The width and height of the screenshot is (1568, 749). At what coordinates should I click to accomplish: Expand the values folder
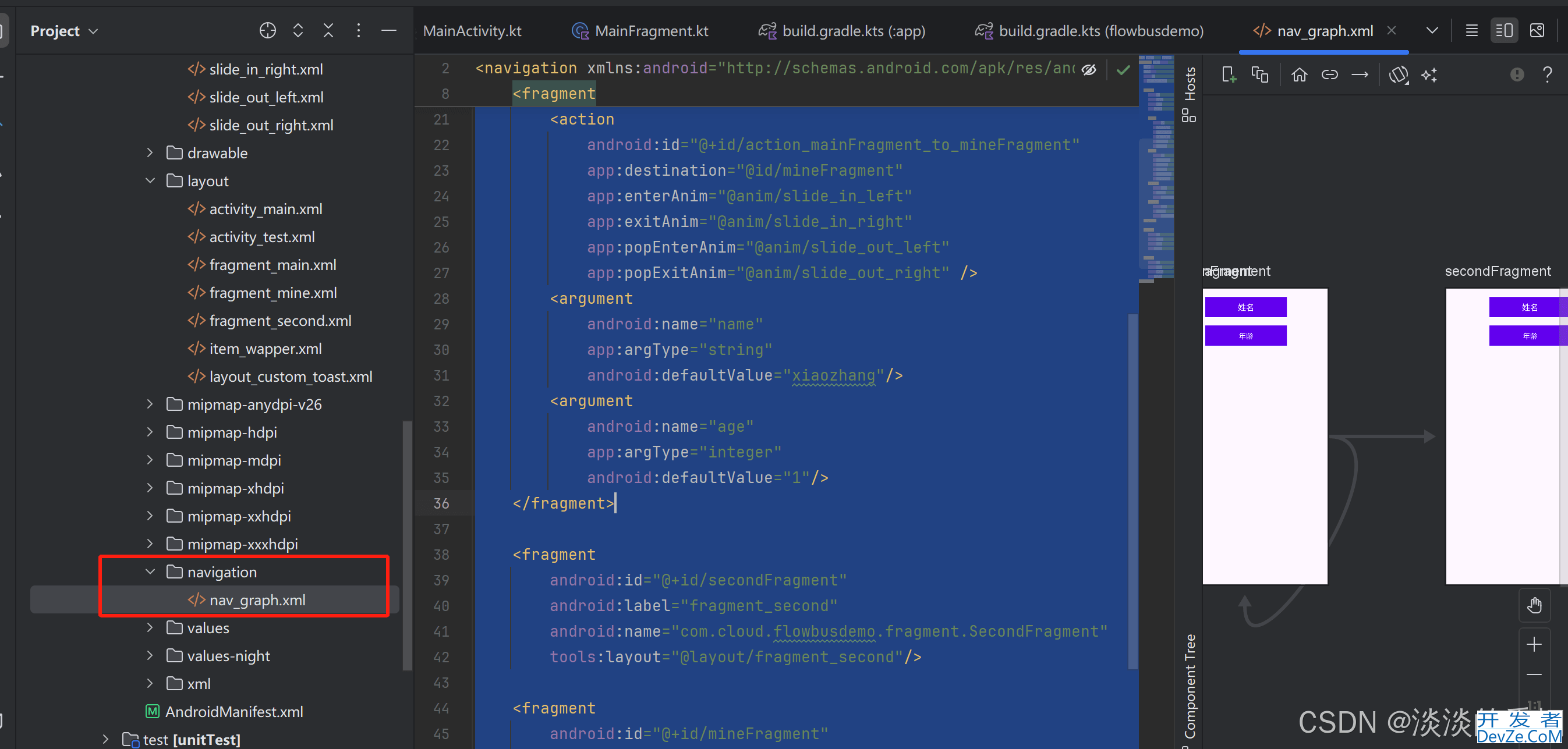tap(150, 628)
